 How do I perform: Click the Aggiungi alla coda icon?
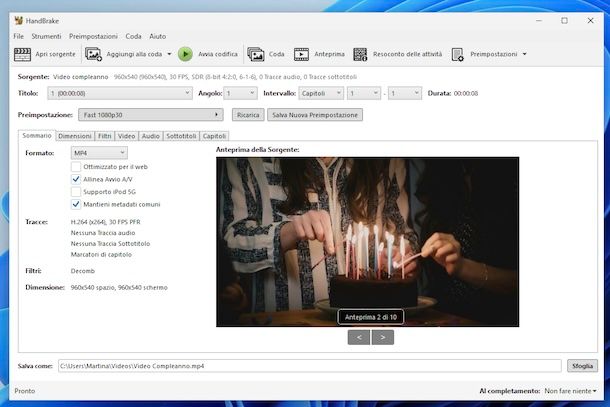coord(94,54)
